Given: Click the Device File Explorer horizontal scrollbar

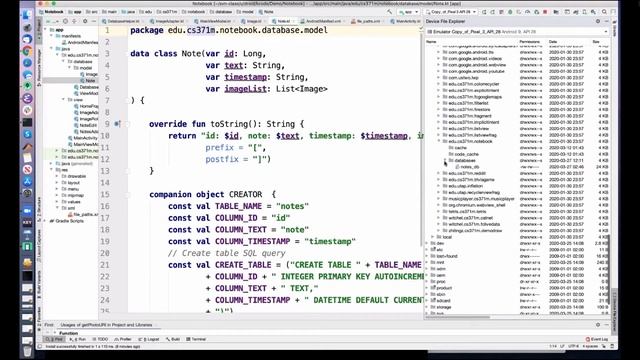Looking at the screenshot, I should [457, 317].
